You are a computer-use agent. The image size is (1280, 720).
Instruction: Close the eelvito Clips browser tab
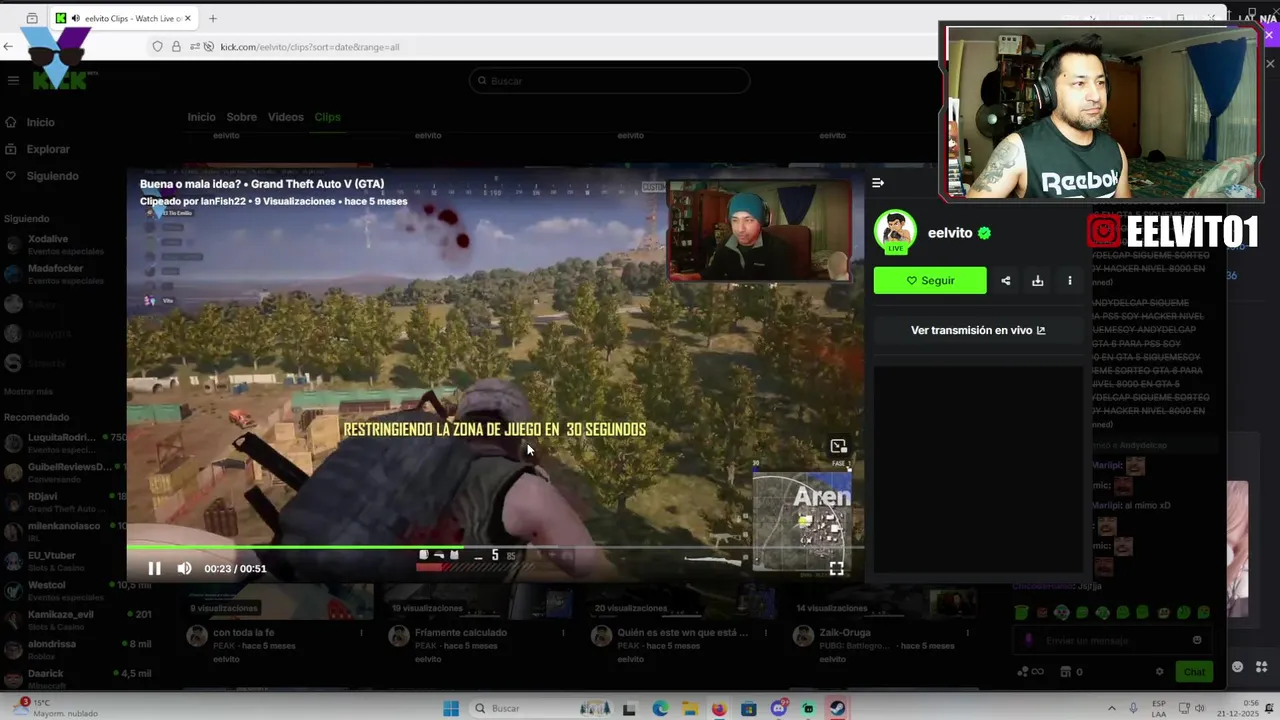pyautogui.click(x=187, y=18)
